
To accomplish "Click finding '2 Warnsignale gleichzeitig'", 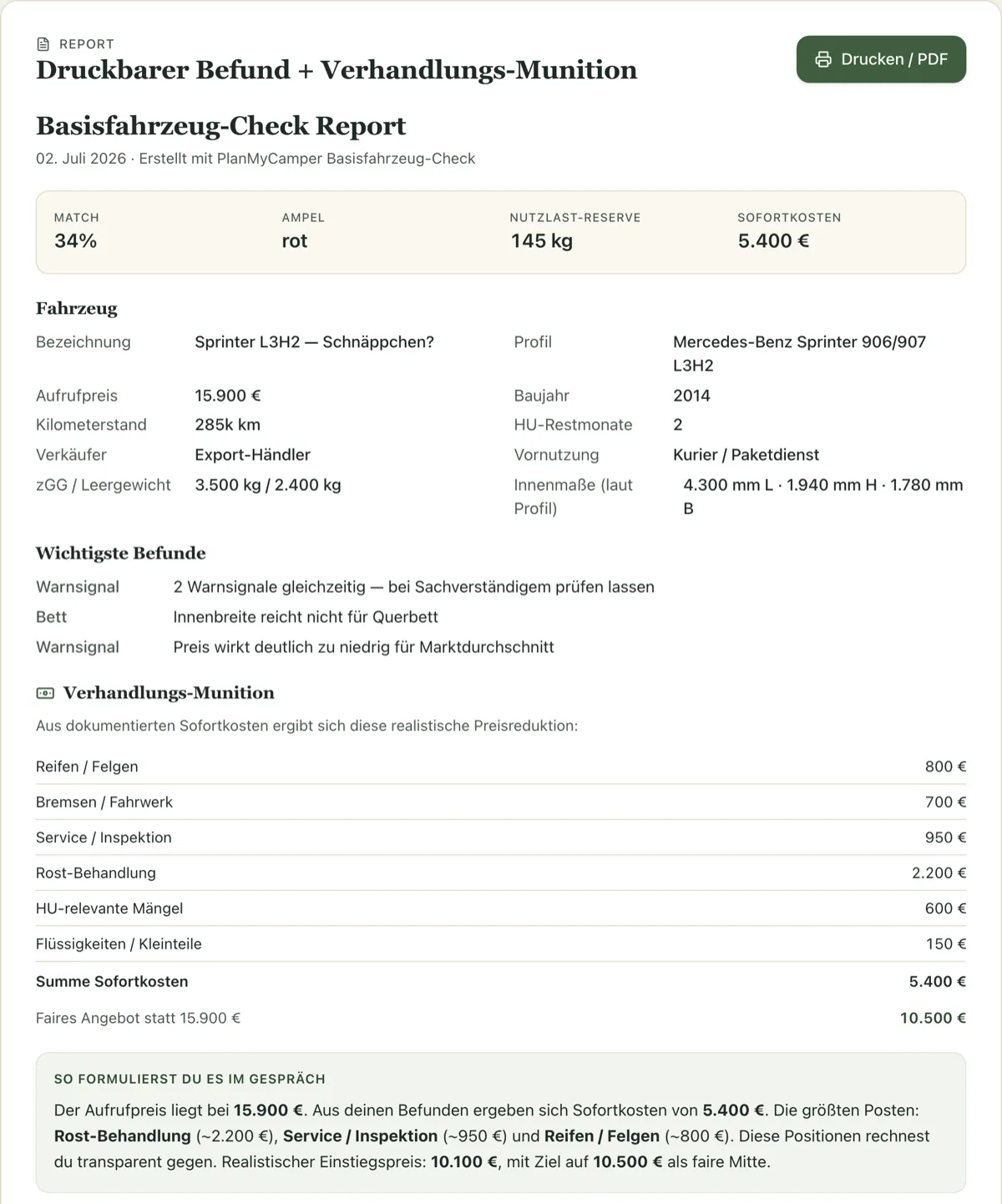I will (270, 587).
